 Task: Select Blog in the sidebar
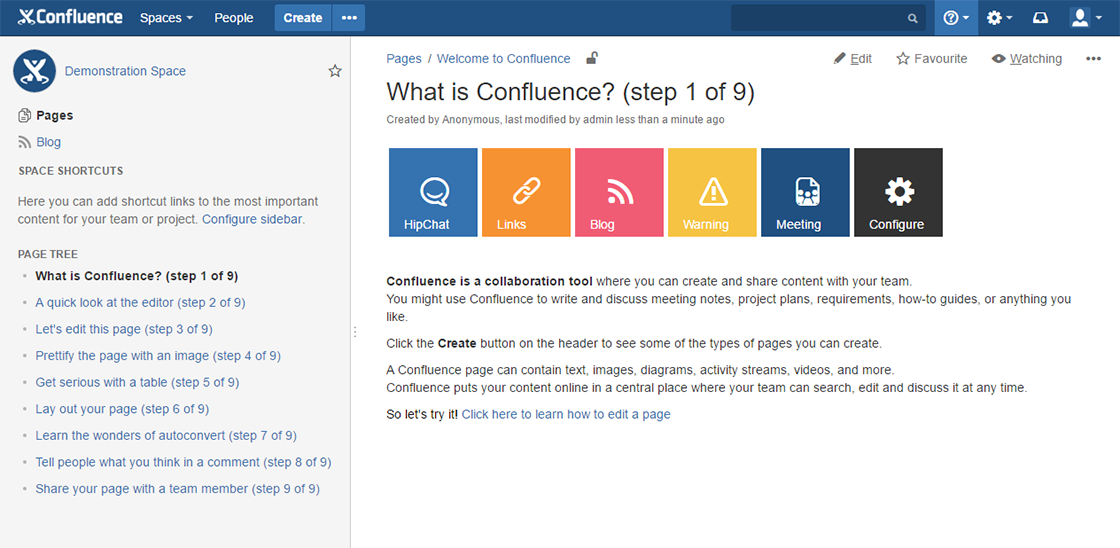pos(40,142)
